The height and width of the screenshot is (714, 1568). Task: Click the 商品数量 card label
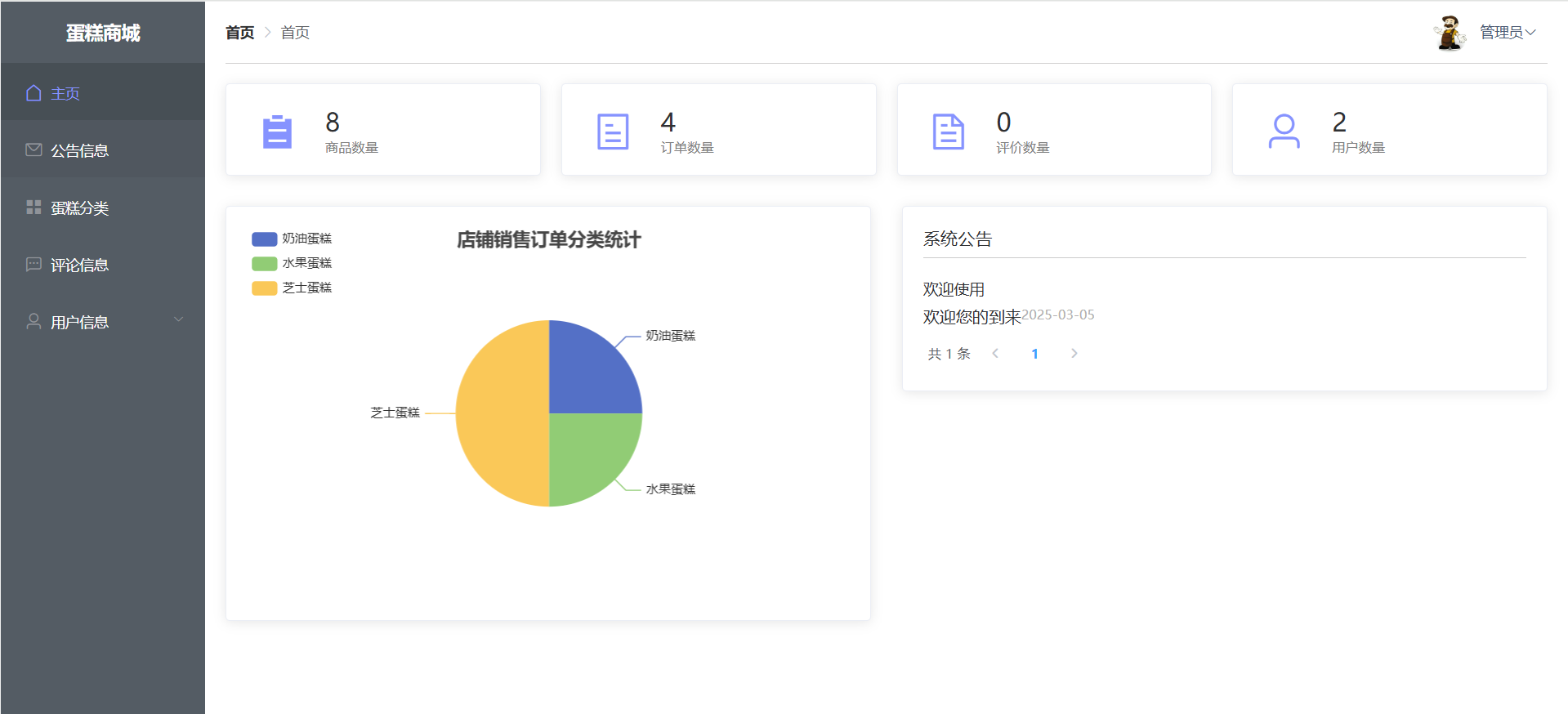351,148
